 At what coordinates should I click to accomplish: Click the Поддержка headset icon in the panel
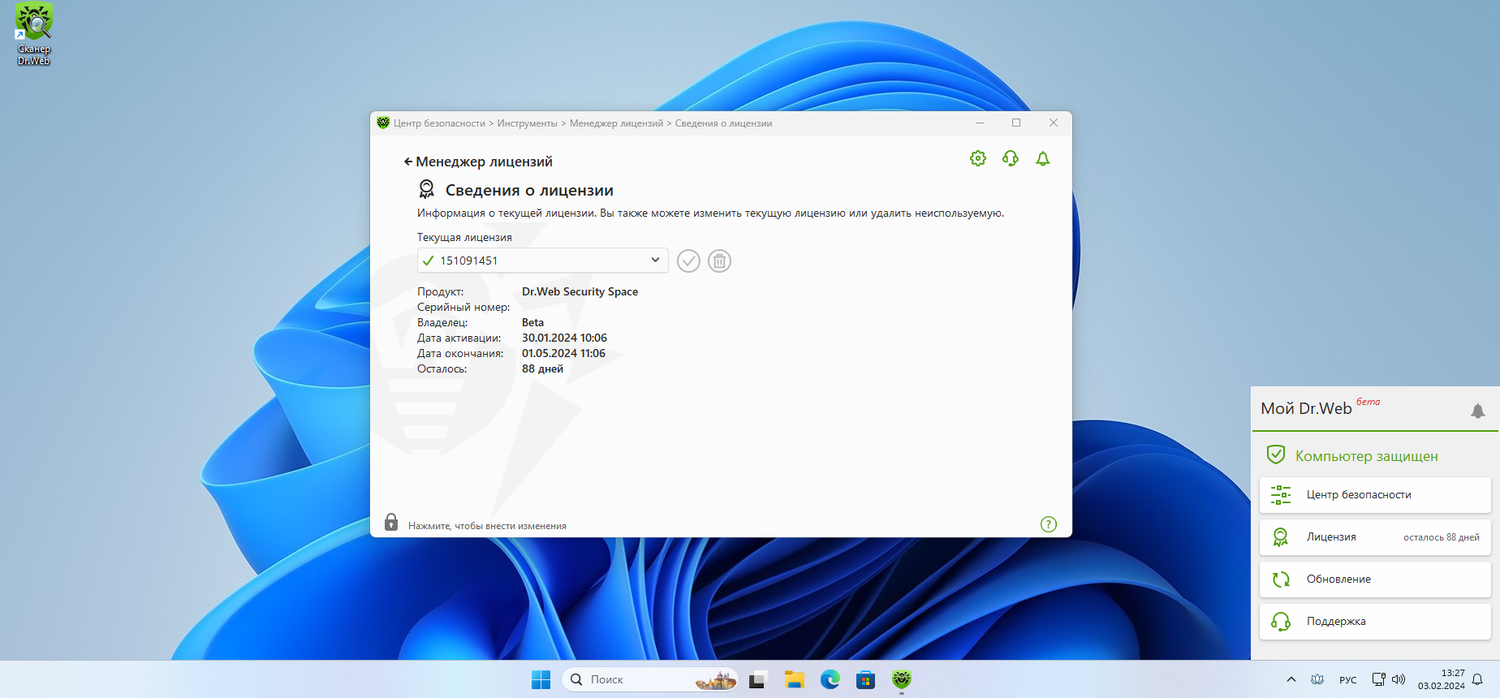tap(1280, 621)
